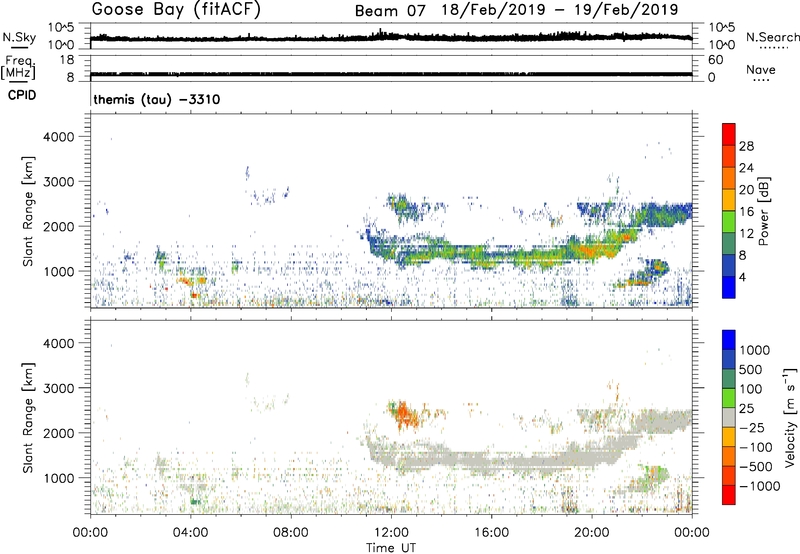800x554 pixels.
Task: Click the "100" label on the velocity colorbar
Action: click(x=751, y=389)
